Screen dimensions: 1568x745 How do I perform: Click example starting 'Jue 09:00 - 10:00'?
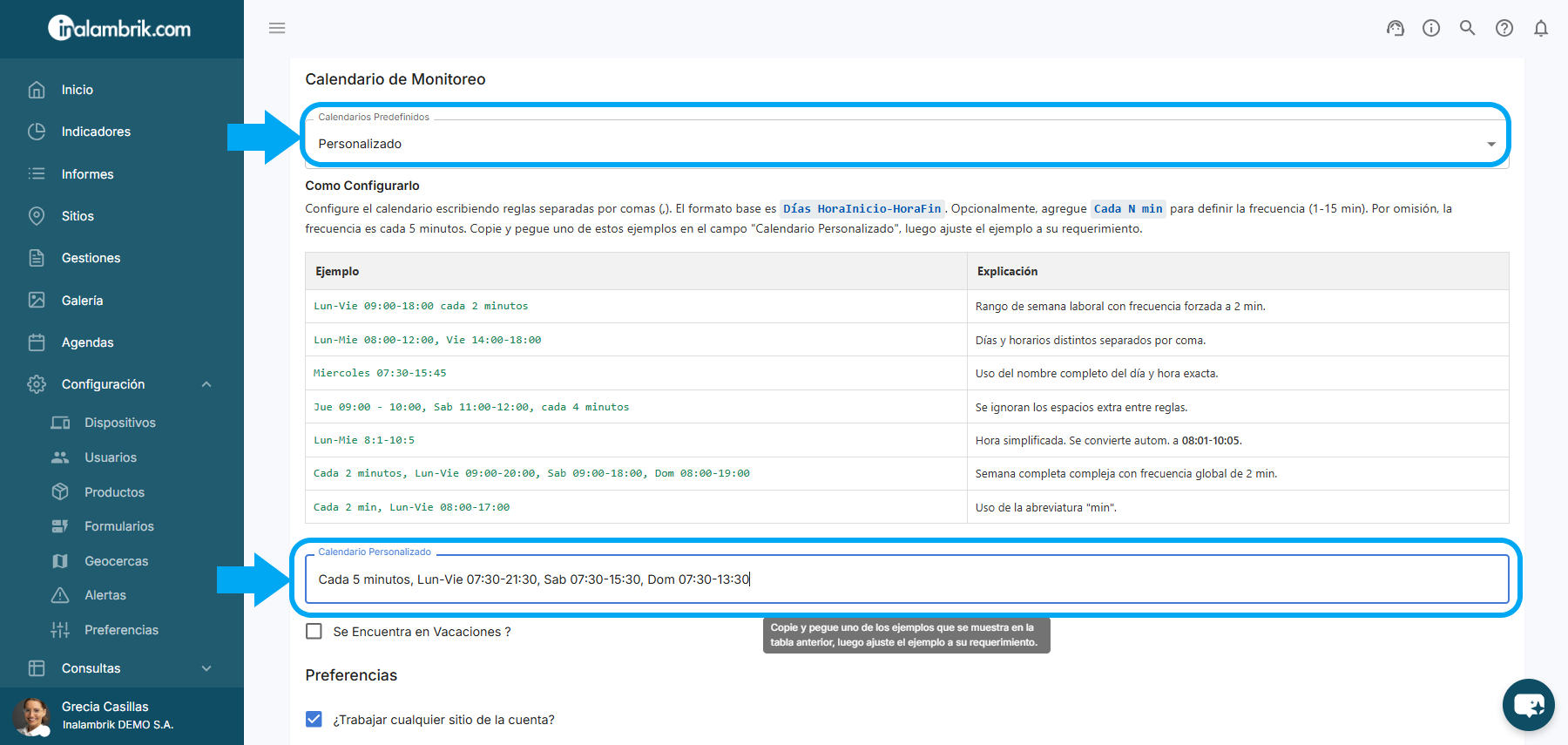(471, 407)
